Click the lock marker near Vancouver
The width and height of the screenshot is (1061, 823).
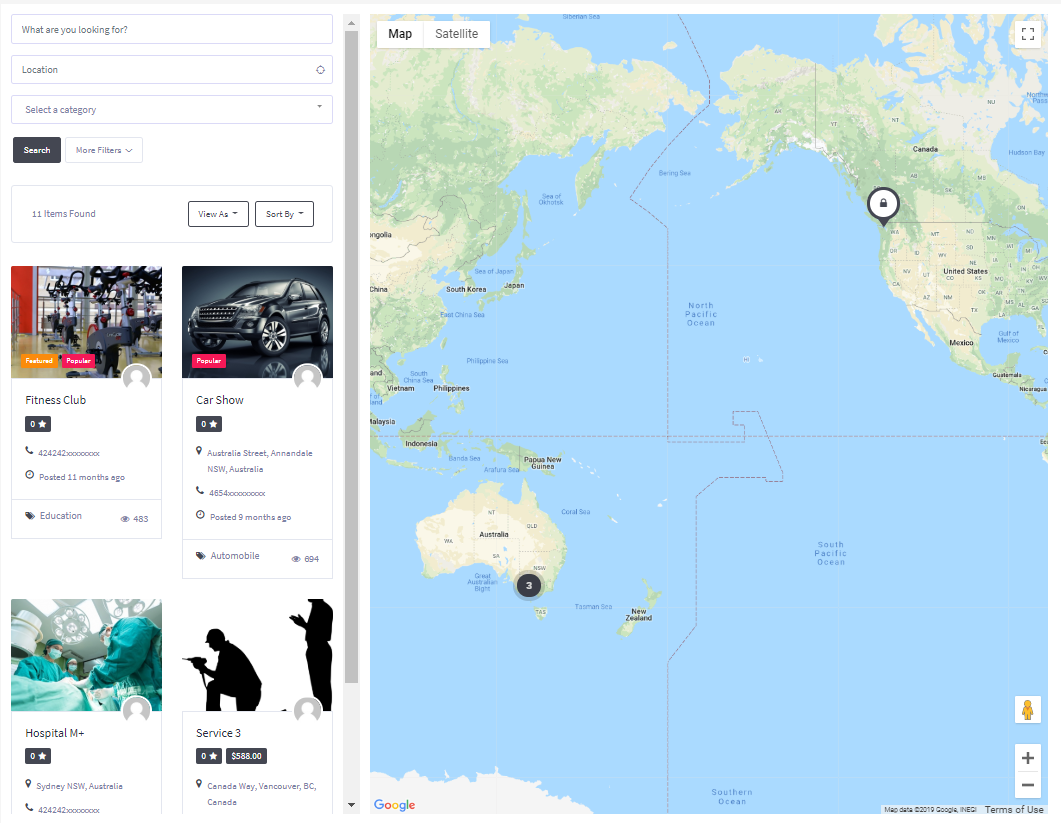tap(883, 205)
